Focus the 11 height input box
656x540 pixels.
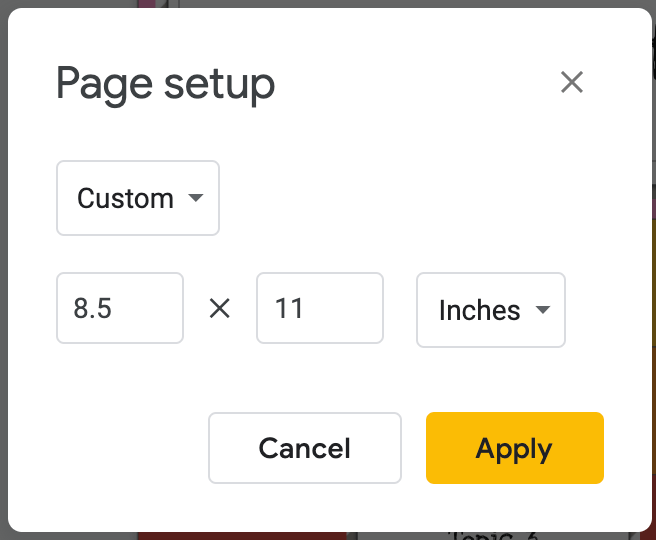click(320, 308)
